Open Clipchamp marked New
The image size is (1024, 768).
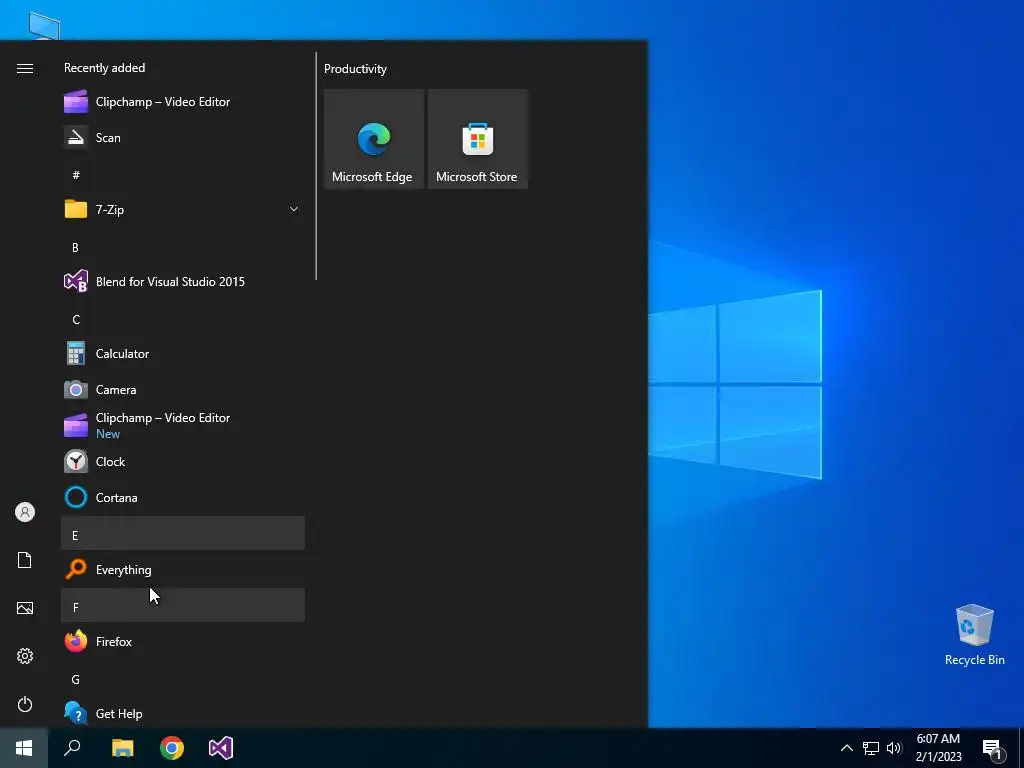tap(183, 426)
